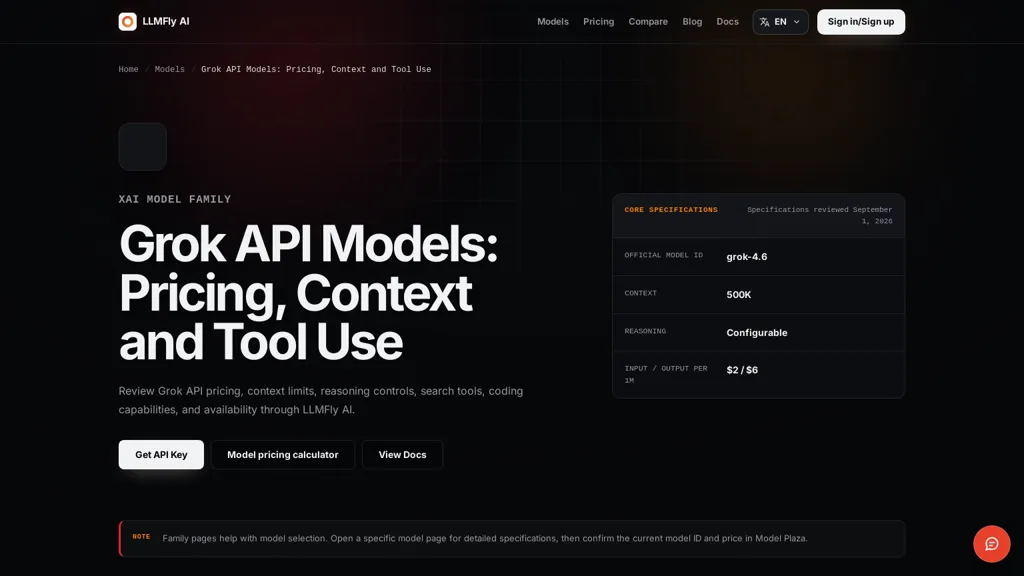Click the CONTEXT label in specifications
1024x576 pixels.
coord(641,293)
